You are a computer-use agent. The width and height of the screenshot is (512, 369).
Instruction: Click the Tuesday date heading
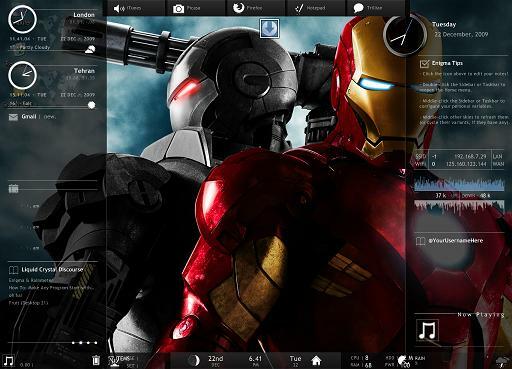tap(444, 24)
